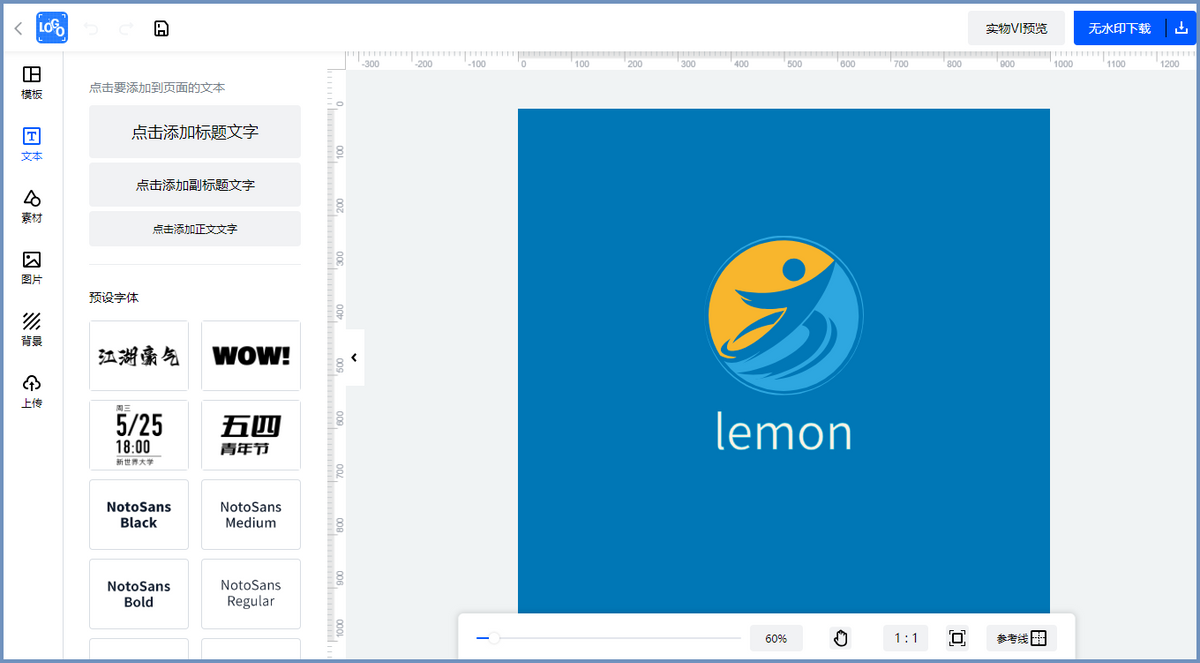Redo the last undone edit
Image resolution: width=1200 pixels, height=663 pixels.
pyautogui.click(x=126, y=28)
